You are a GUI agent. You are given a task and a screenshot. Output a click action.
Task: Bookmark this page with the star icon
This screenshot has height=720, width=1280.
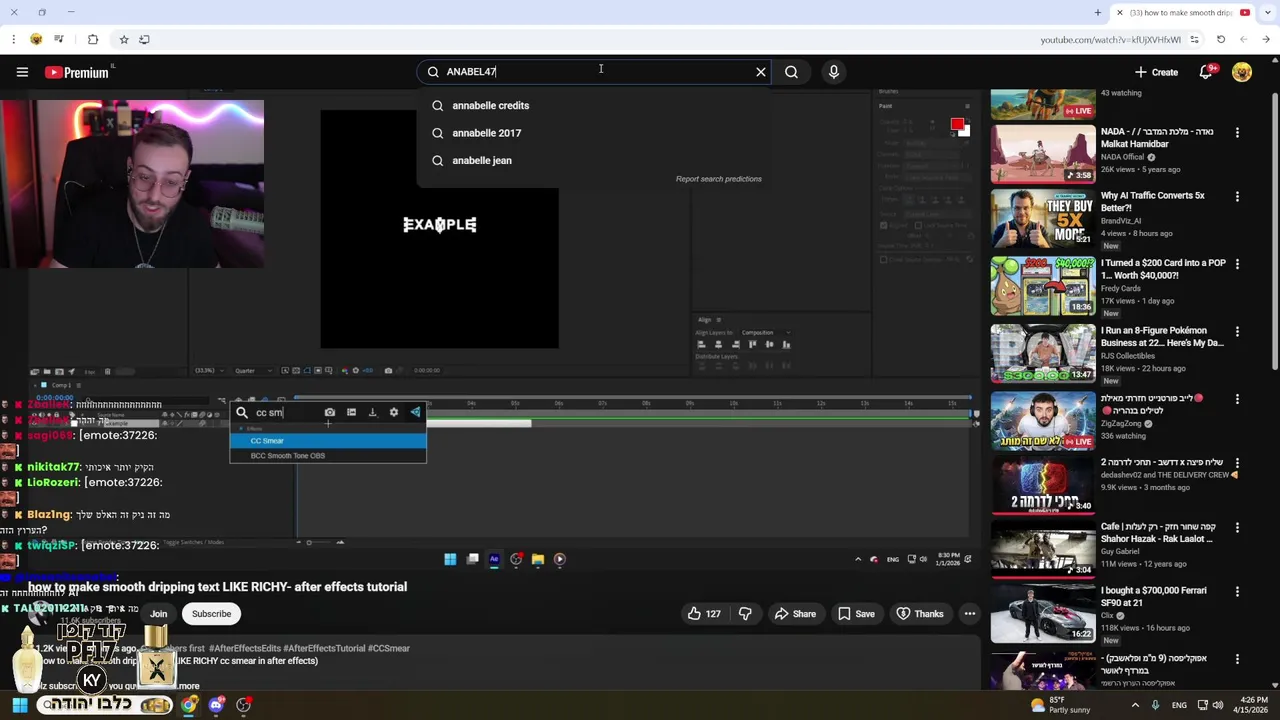tap(124, 39)
